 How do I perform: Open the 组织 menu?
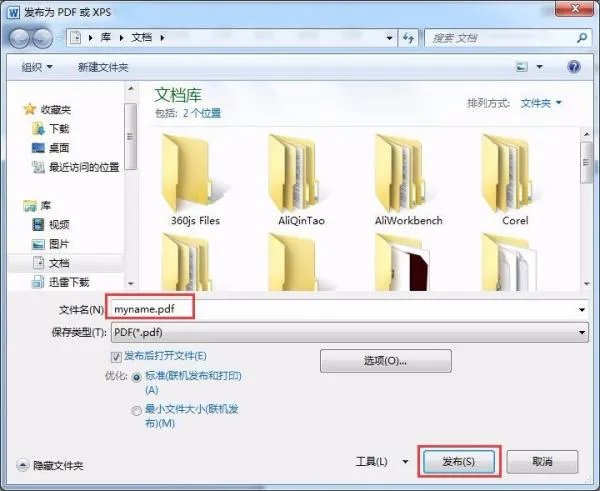coord(37,67)
